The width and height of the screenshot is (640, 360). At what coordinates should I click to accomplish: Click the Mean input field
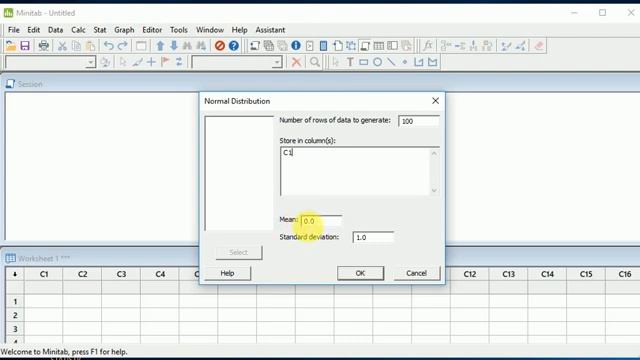321,221
